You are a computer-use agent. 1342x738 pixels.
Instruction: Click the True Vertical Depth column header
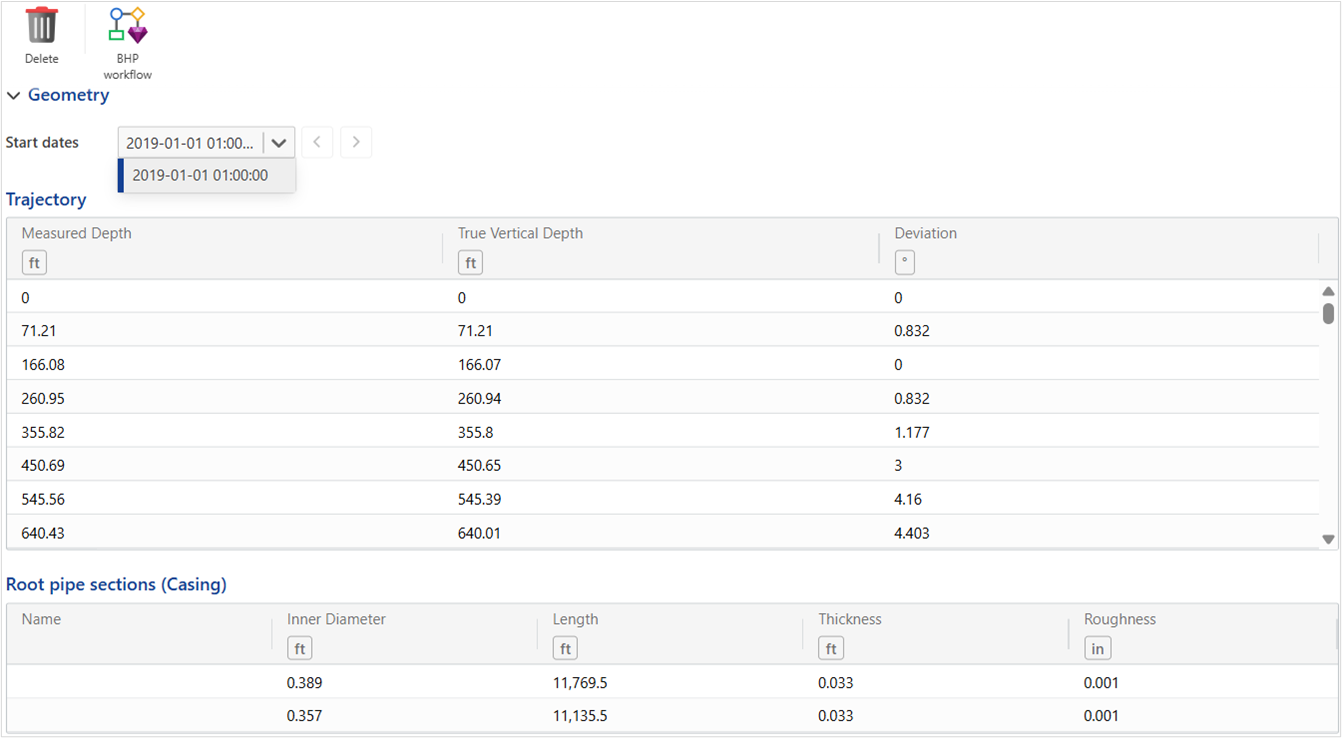[x=520, y=233]
